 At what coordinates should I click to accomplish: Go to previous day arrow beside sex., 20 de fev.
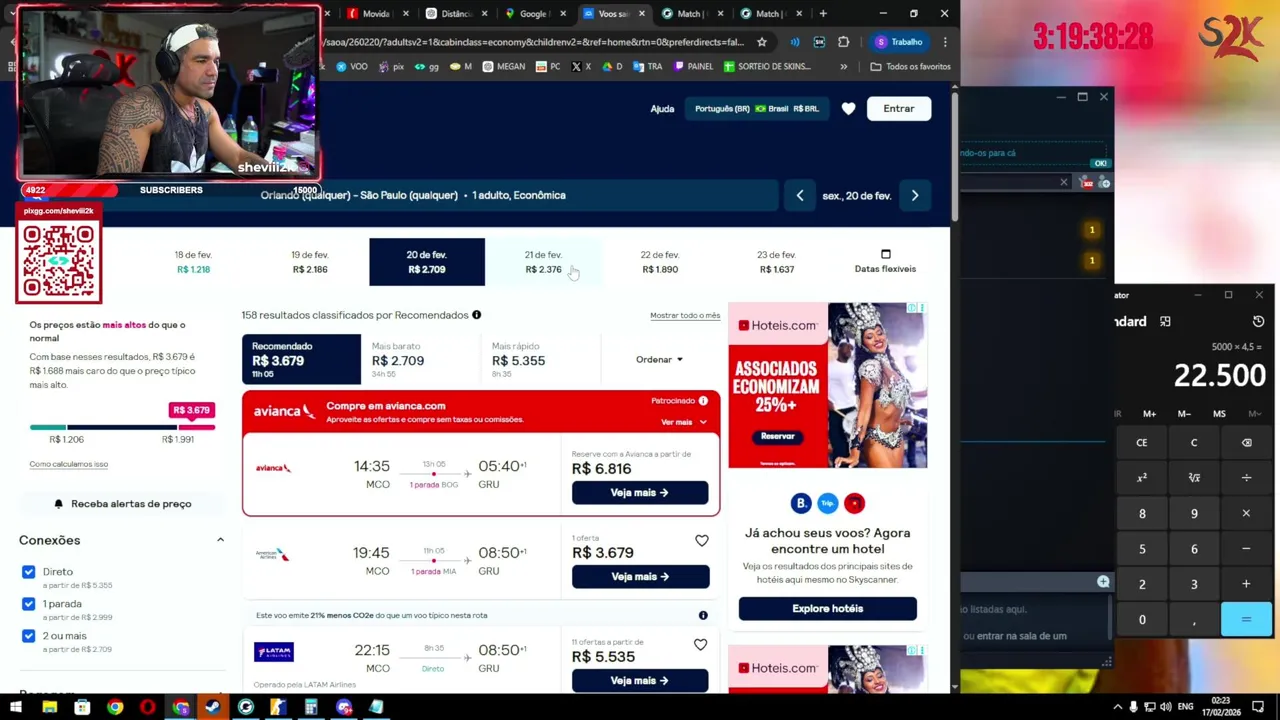[x=800, y=196]
